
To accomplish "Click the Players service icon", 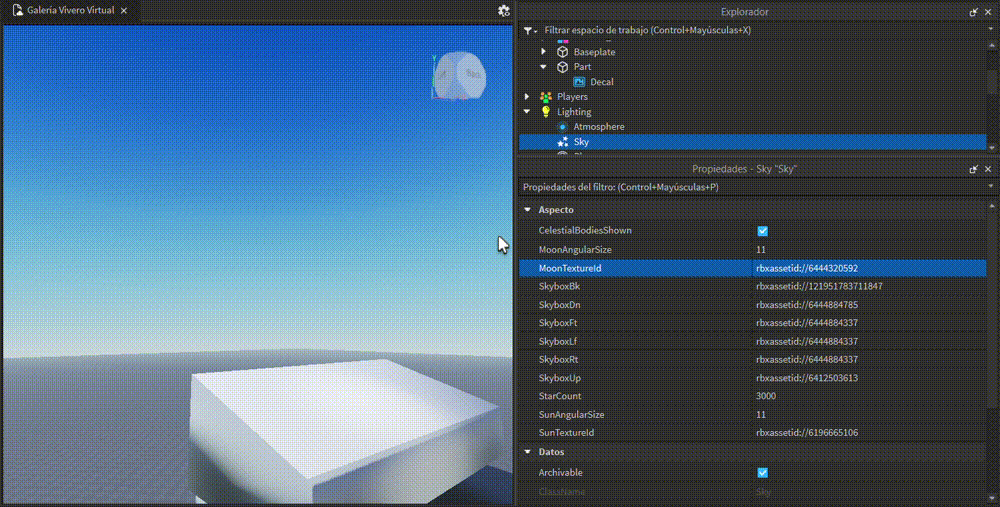I will pos(545,97).
